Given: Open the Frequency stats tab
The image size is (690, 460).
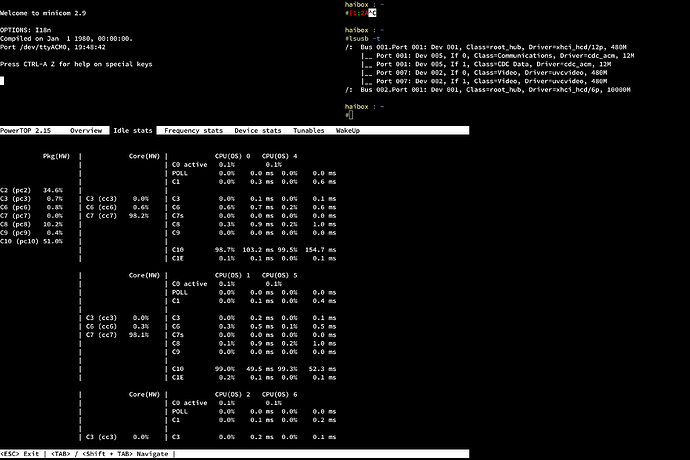Looking at the screenshot, I should pyautogui.click(x=194, y=130).
